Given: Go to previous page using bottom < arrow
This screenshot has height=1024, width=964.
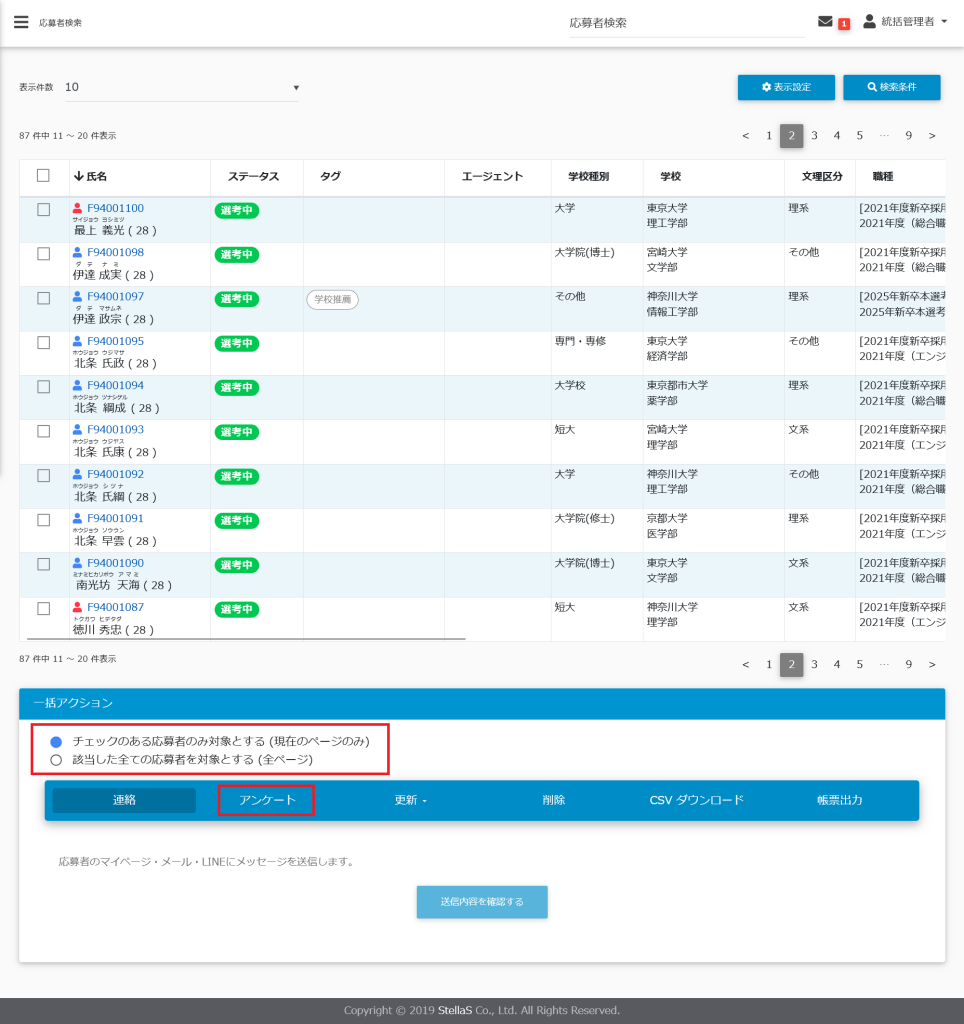Looking at the screenshot, I should 745,665.
